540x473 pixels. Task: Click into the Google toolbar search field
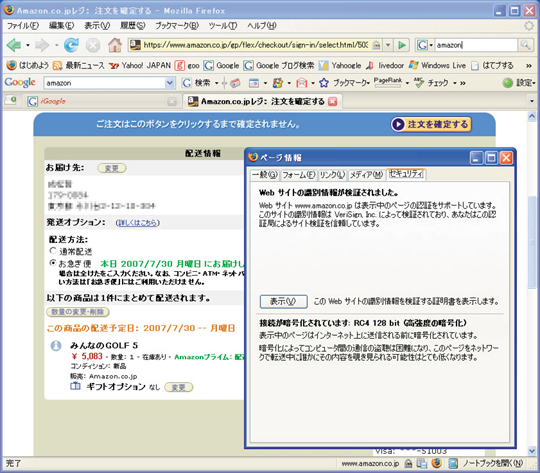click(104, 83)
